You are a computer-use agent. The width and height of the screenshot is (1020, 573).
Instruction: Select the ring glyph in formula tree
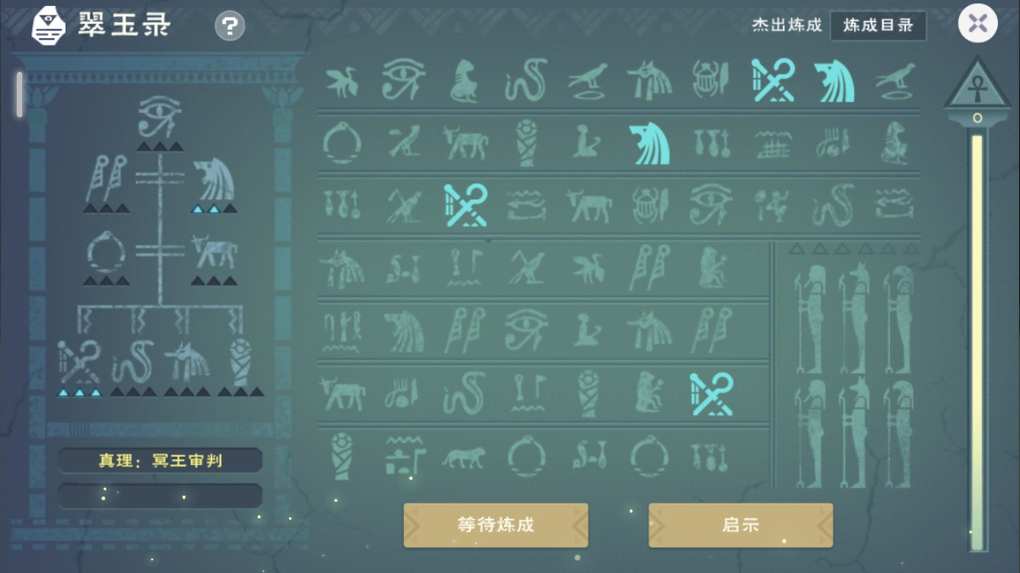pyautogui.click(x=106, y=252)
